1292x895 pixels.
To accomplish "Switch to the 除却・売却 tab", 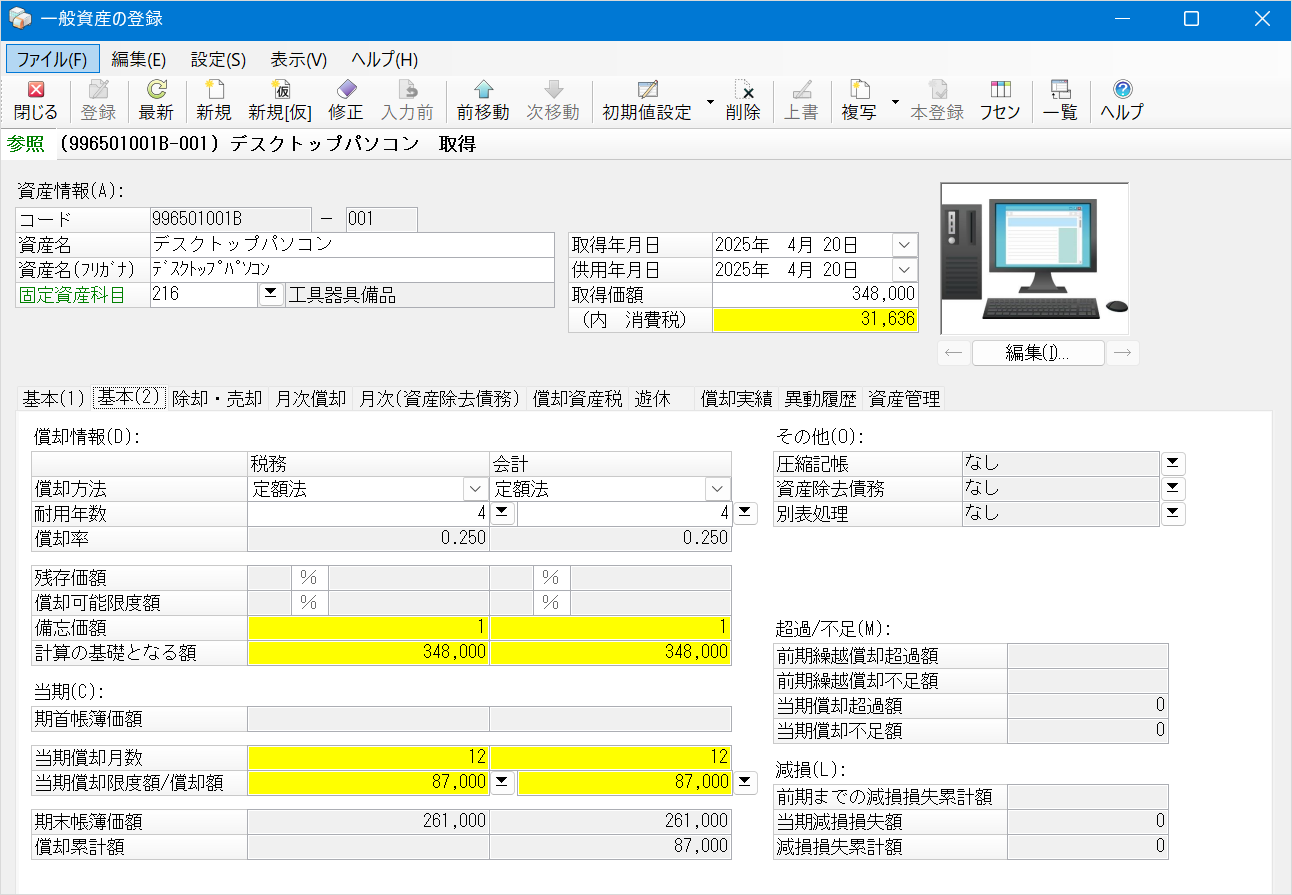I will point(217,398).
